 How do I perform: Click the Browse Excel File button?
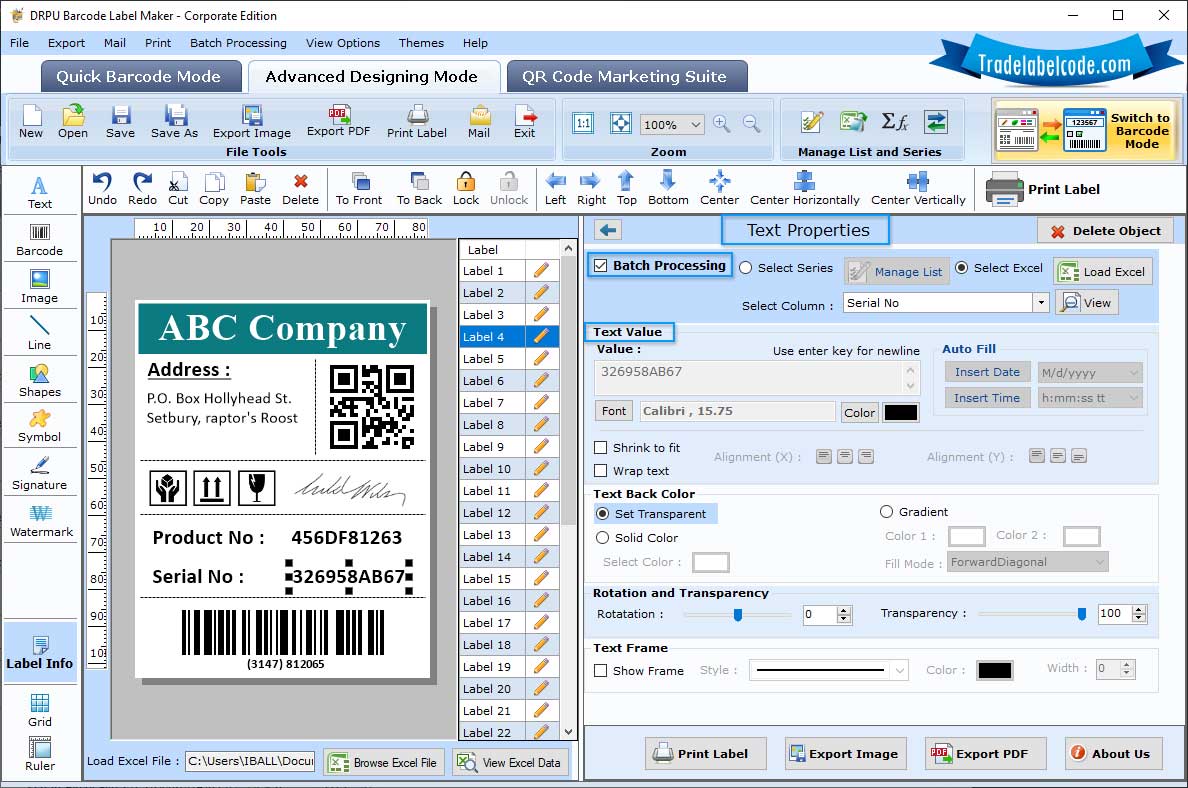(x=383, y=762)
